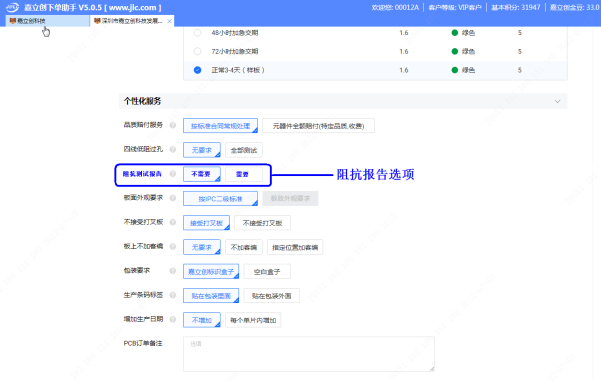Viewport: 601px width, 382px height.
Task: Select 指定位置加客编 option
Action: pos(295,248)
